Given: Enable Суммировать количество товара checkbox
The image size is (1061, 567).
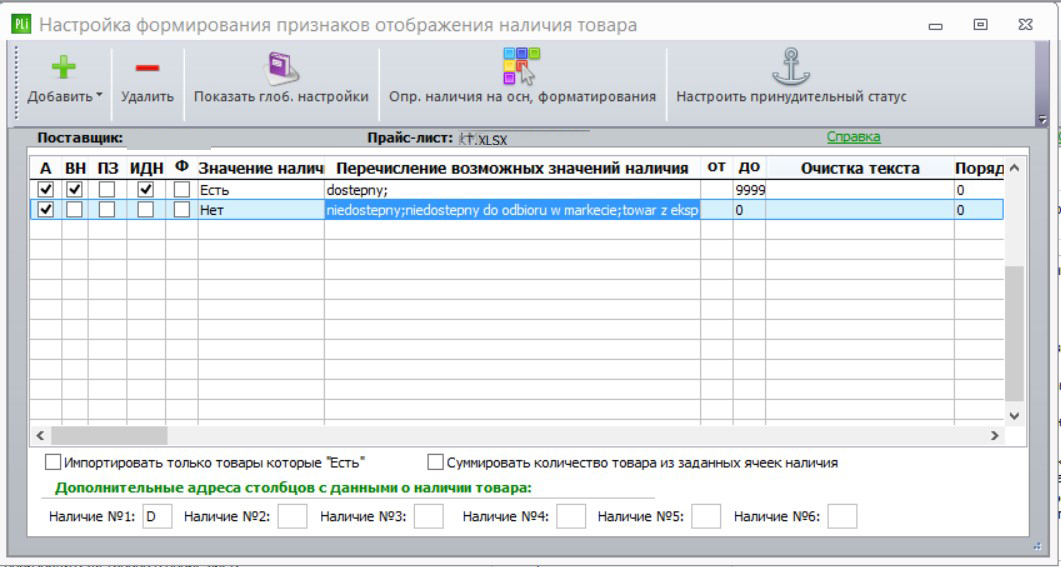Looking at the screenshot, I should (435, 463).
